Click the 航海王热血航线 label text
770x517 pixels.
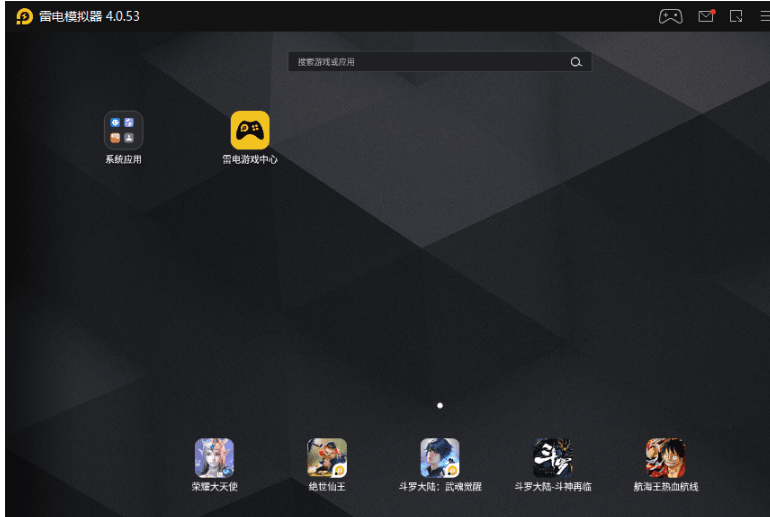click(665, 487)
